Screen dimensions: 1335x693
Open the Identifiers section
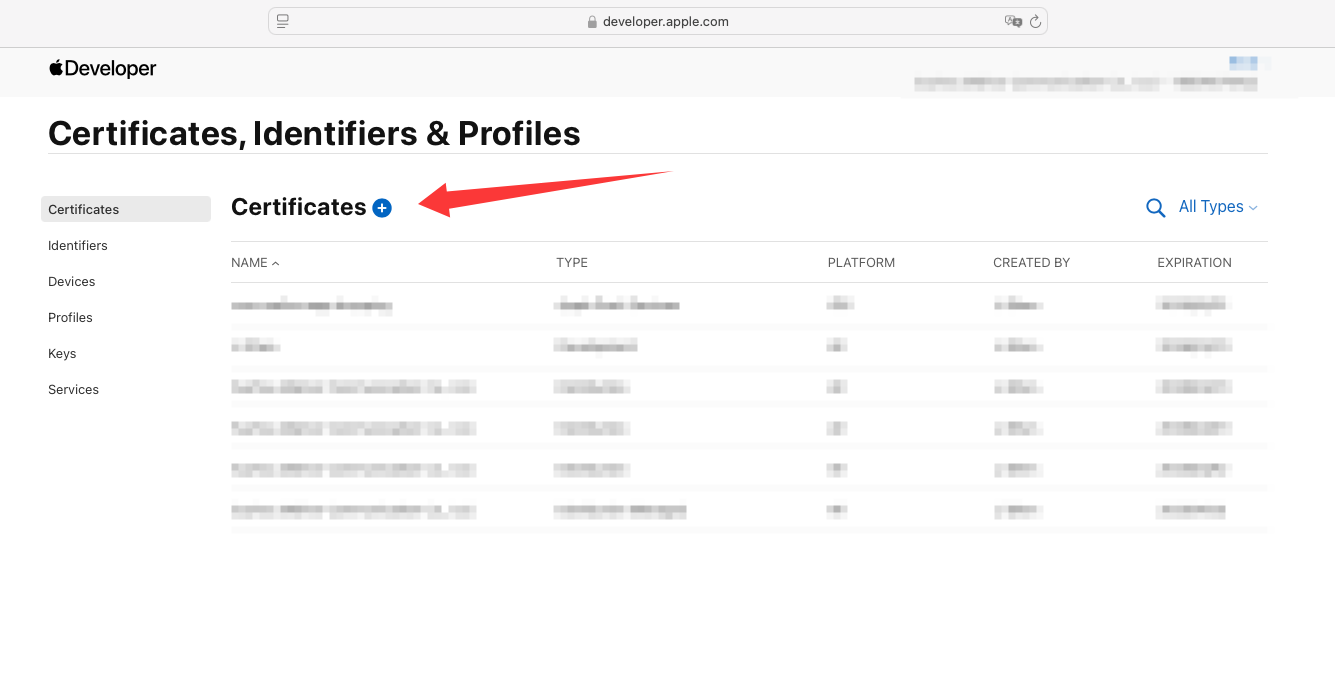coord(78,245)
